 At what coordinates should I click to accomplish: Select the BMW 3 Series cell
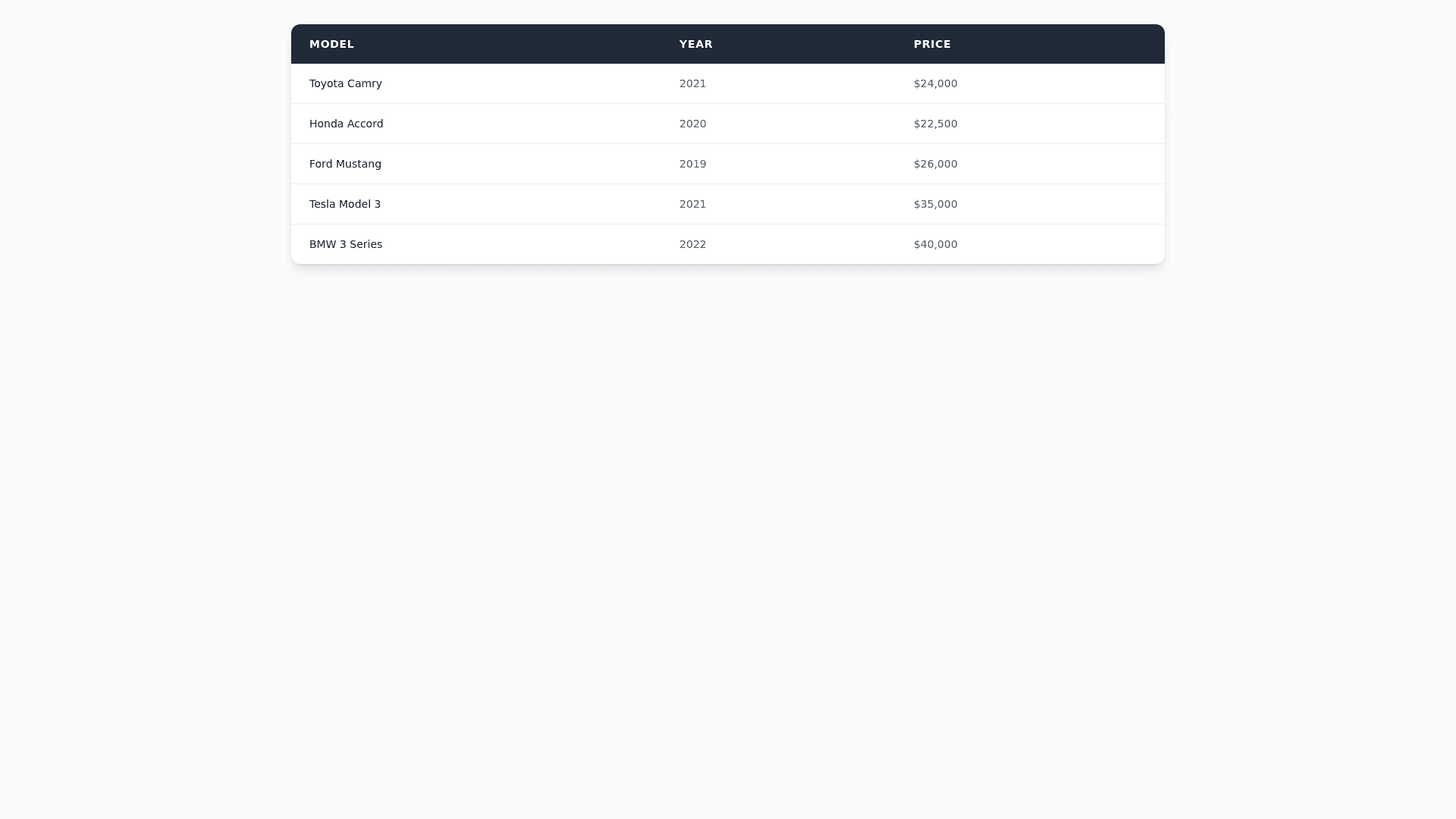coord(346,244)
